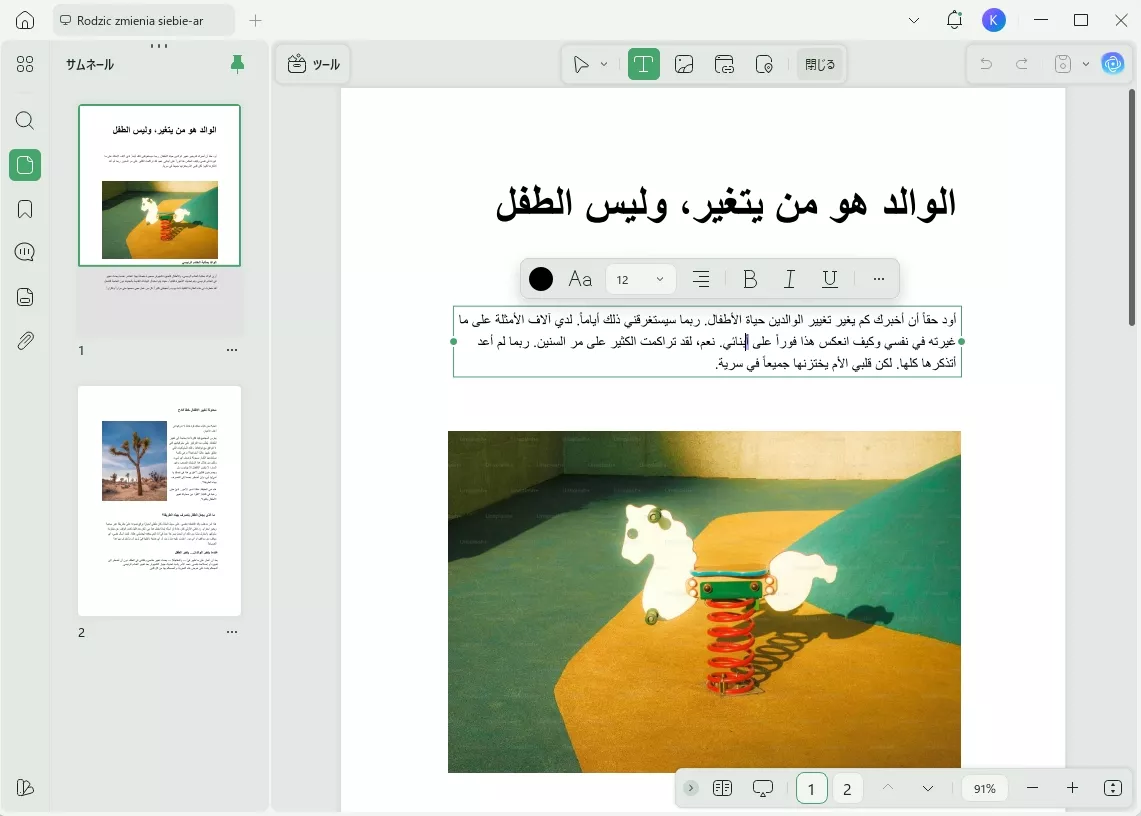Toggle the text edit tool
Screen dimensions: 1141x816
tap(643, 64)
